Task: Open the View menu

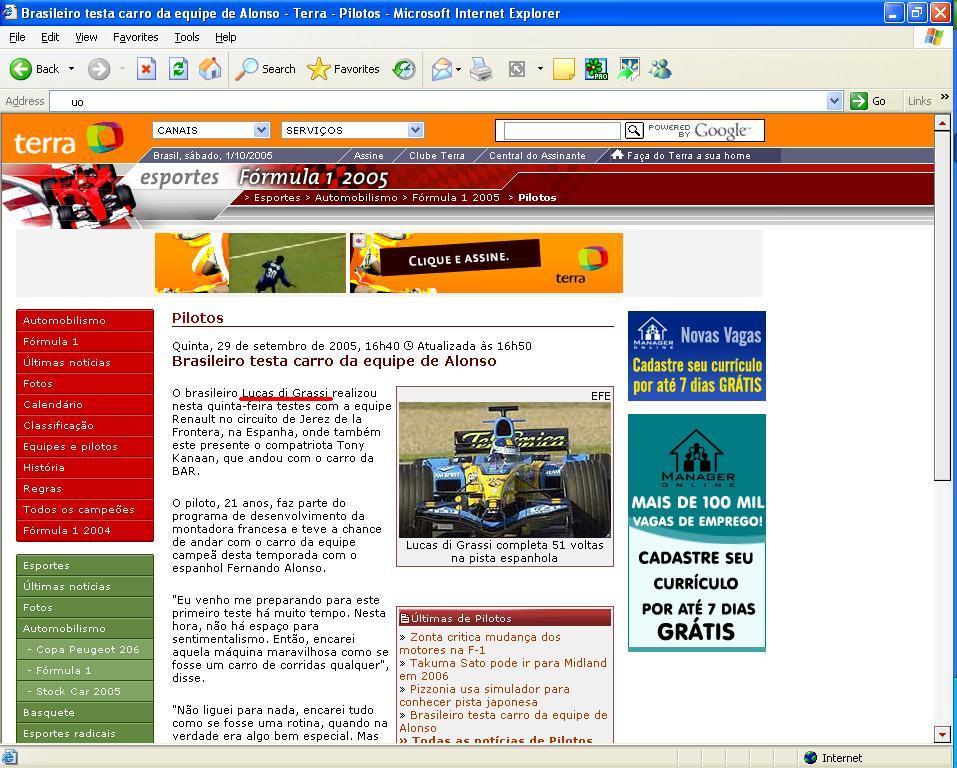Action: click(86, 37)
